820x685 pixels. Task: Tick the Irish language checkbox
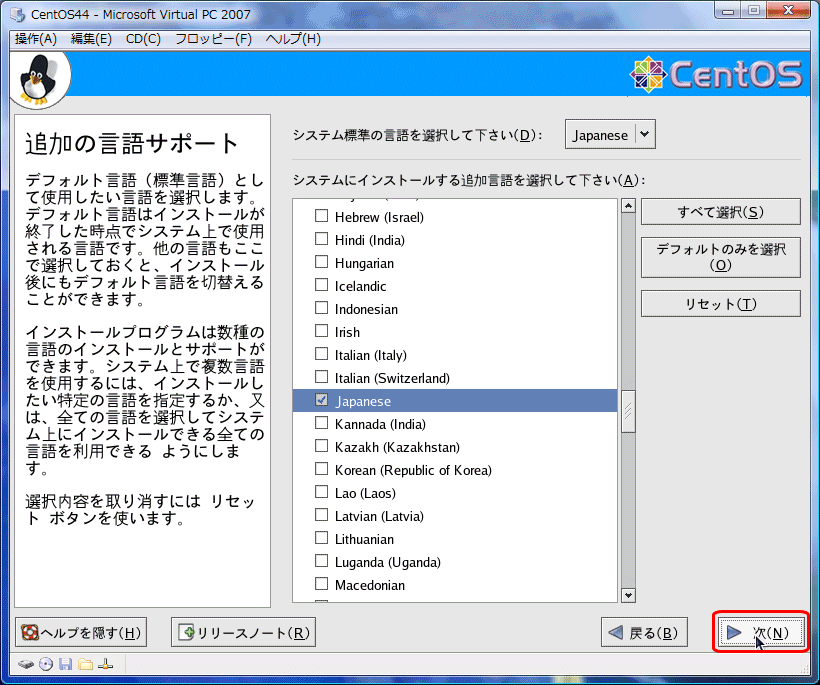(322, 330)
